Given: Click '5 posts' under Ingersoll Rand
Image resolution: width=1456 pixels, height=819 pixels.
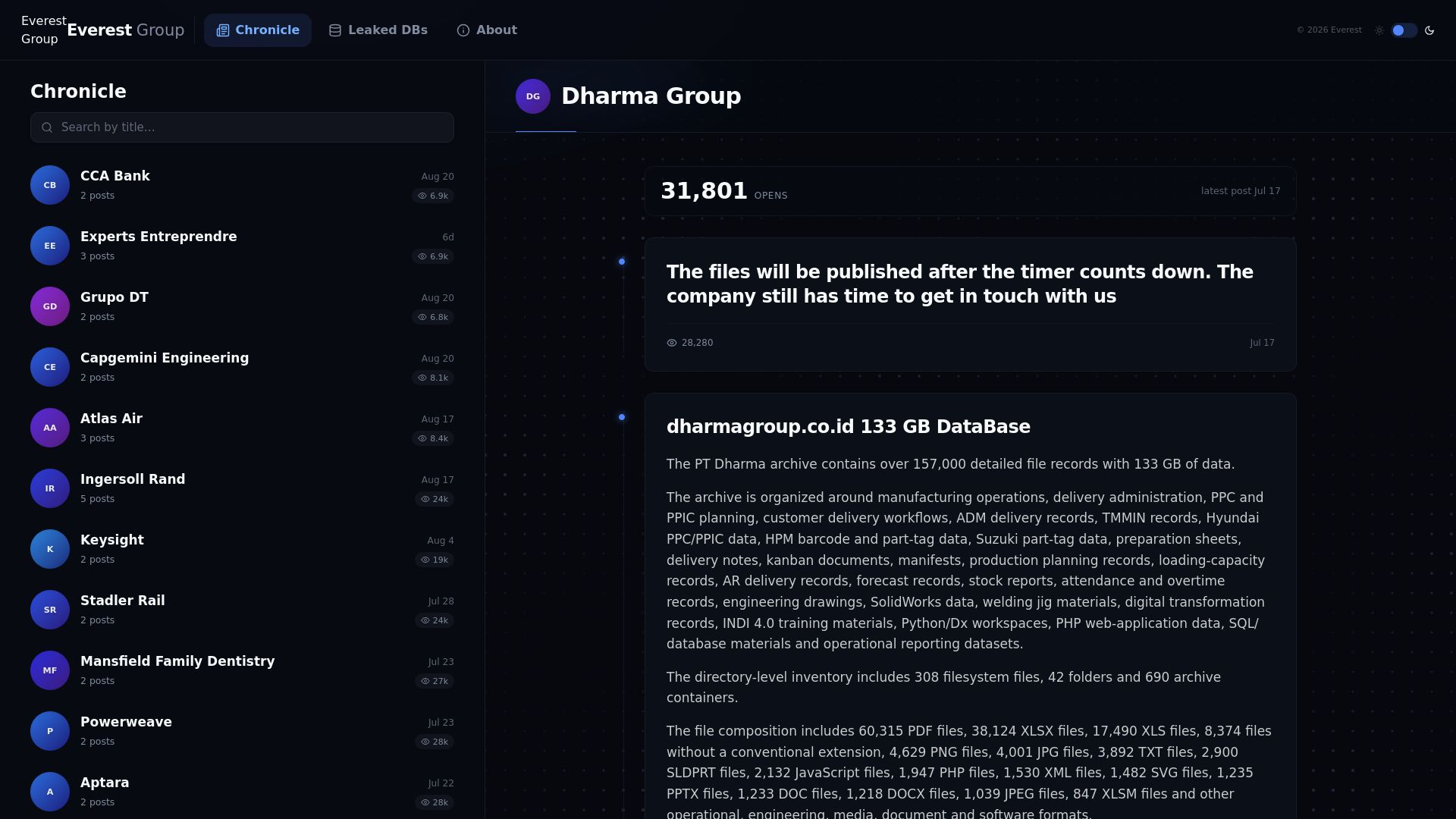Looking at the screenshot, I should coord(98,499).
